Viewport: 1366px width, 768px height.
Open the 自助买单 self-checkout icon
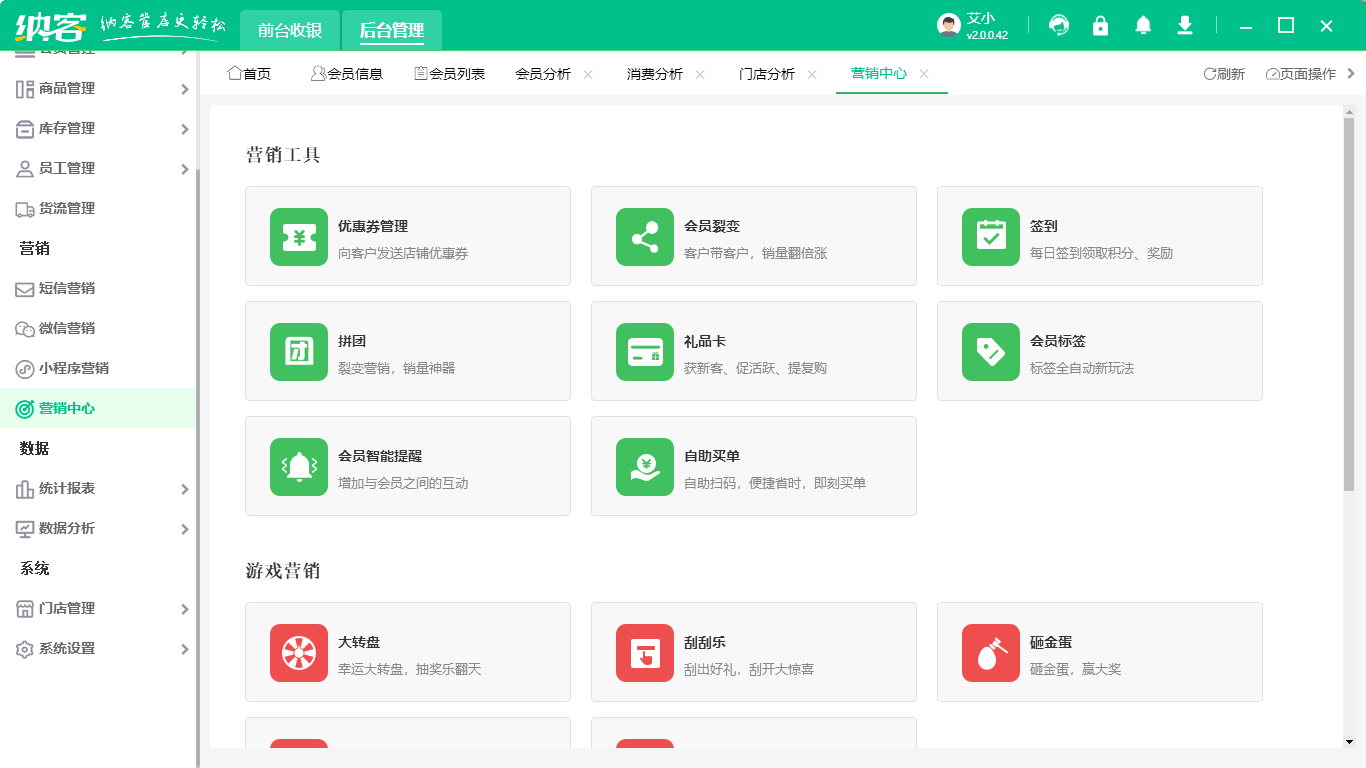click(644, 466)
